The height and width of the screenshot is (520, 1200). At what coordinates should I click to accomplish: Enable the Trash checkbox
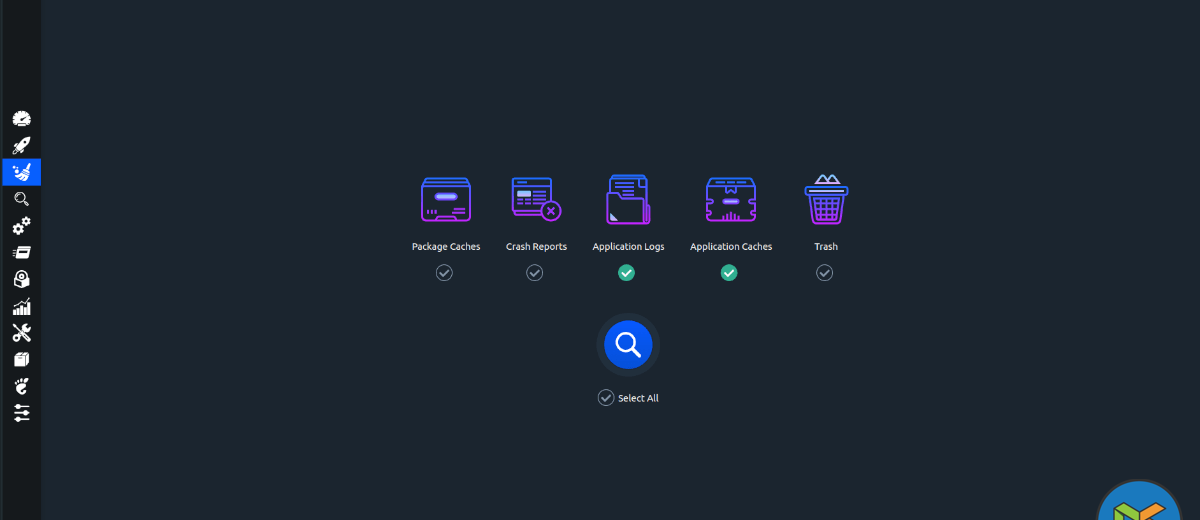tap(824, 272)
